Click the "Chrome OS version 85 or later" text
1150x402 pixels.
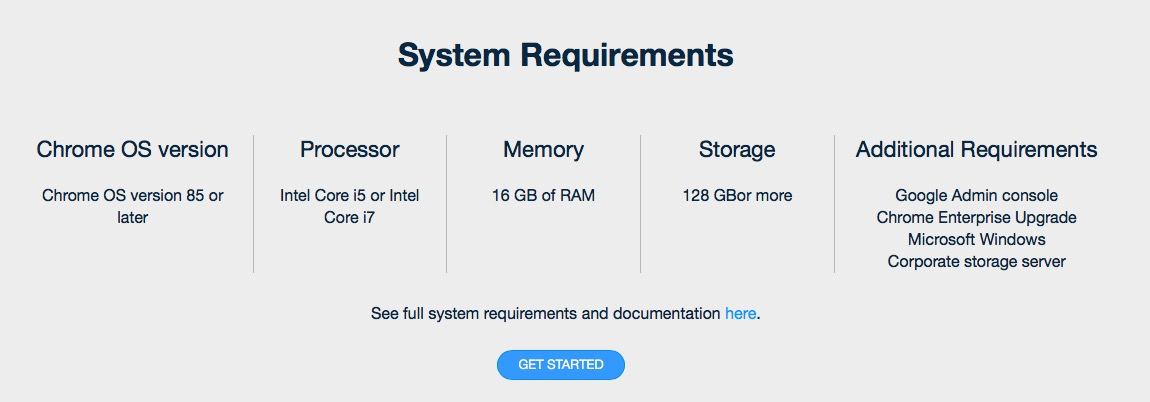133,206
